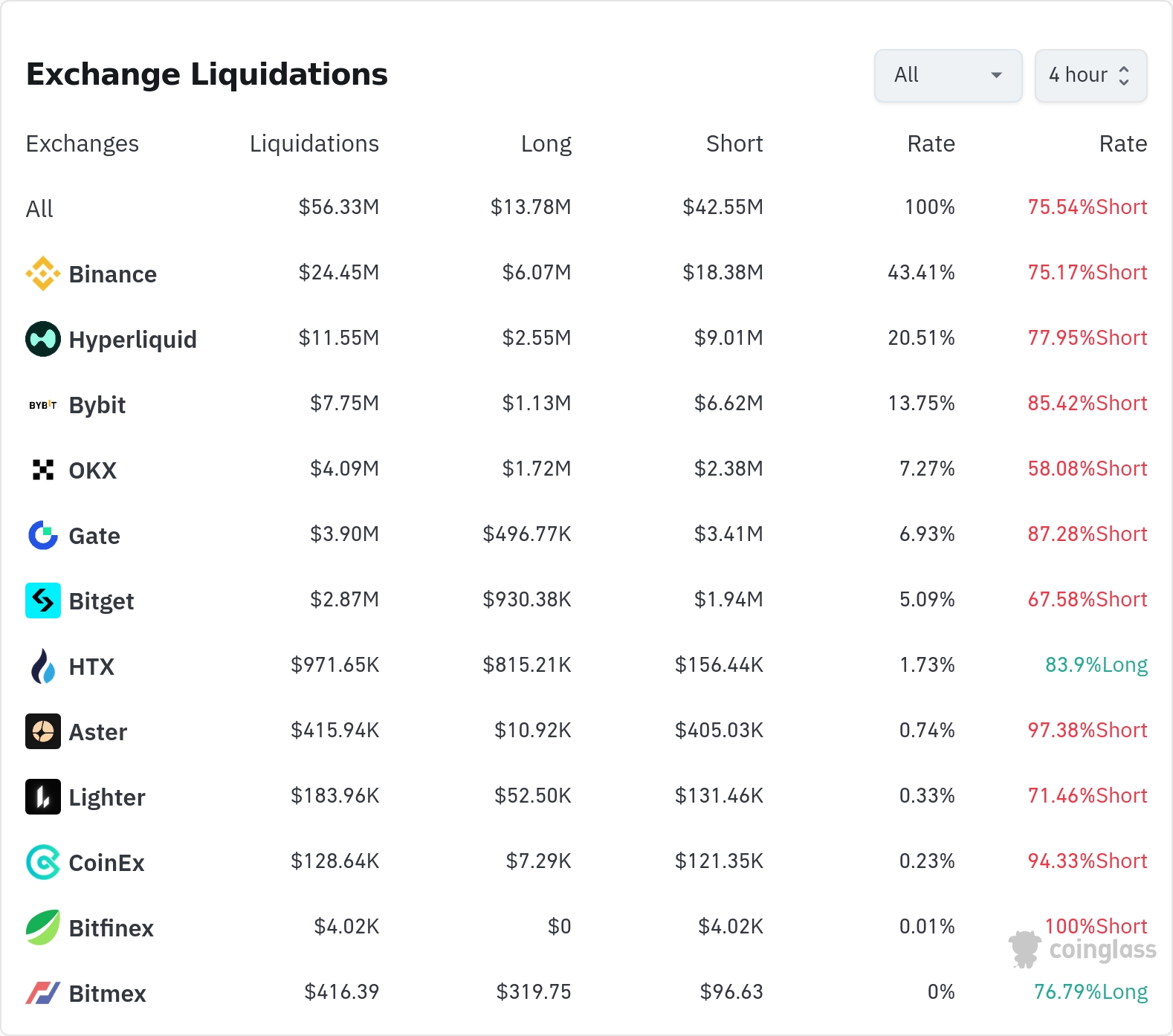
Task: Sort by the Long column header
Action: [546, 143]
